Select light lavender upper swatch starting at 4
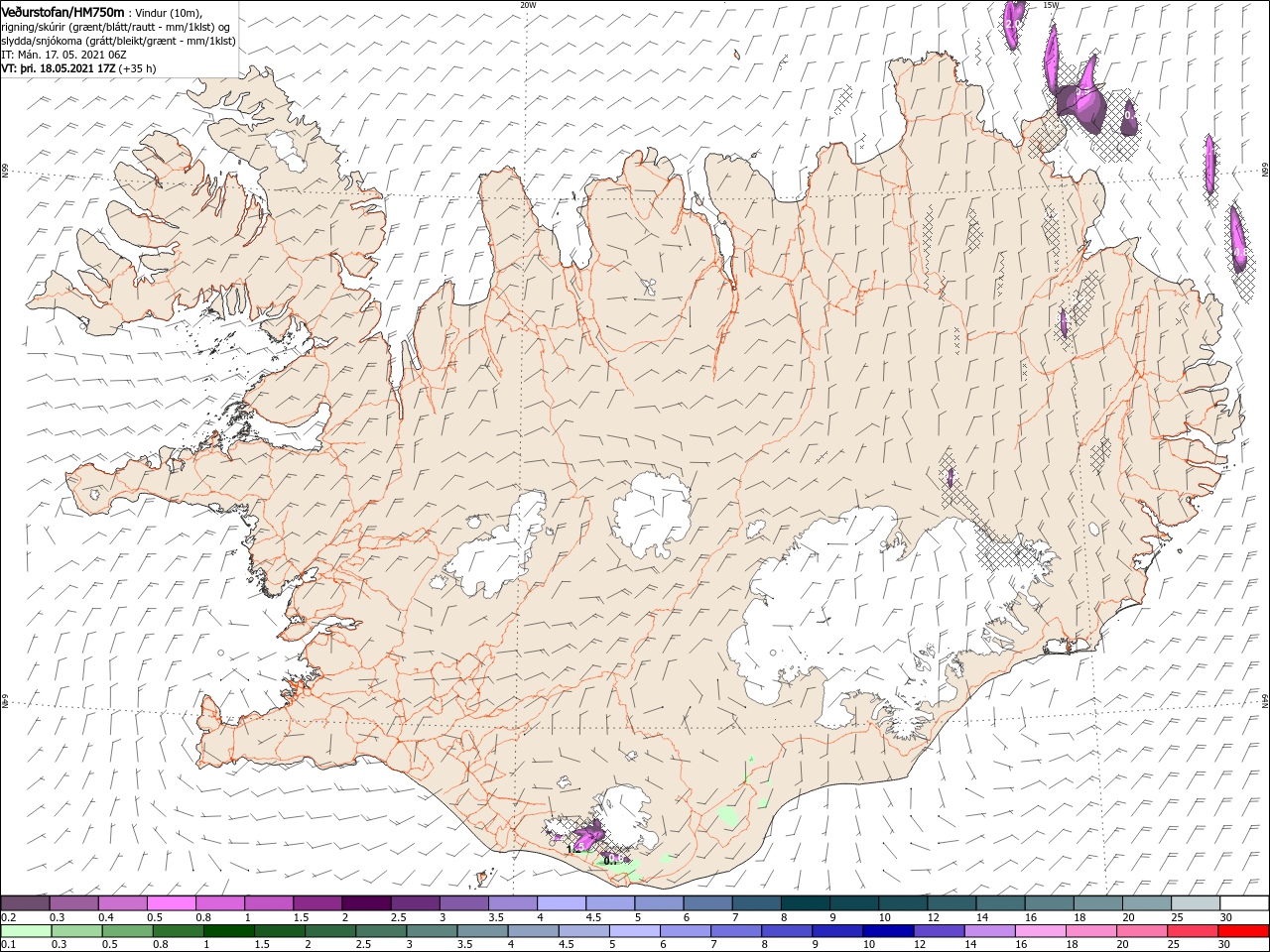The width and height of the screenshot is (1270, 952). (562, 903)
